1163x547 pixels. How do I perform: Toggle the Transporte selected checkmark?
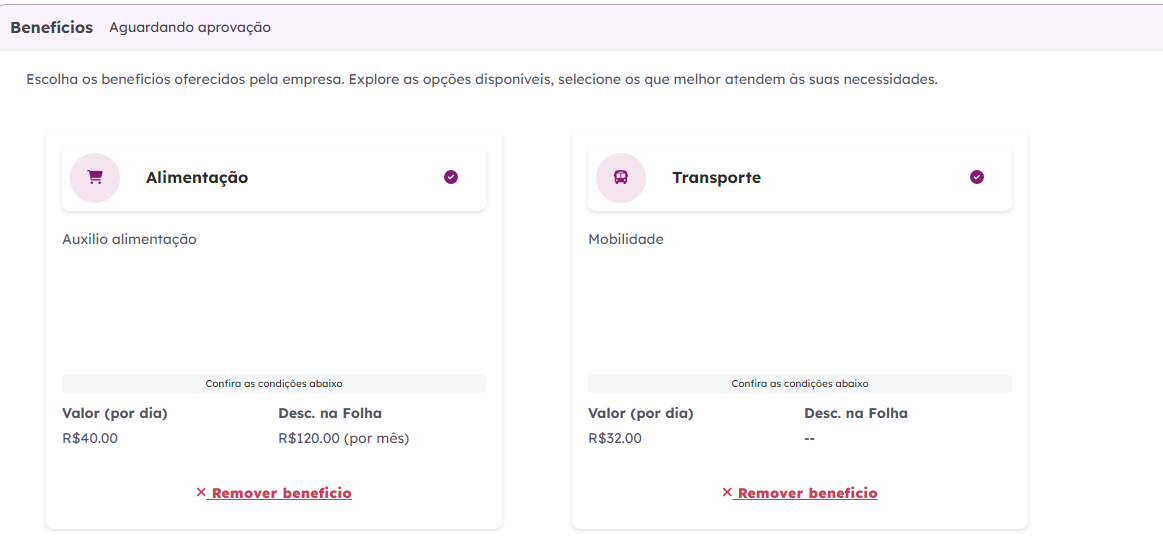(x=977, y=177)
